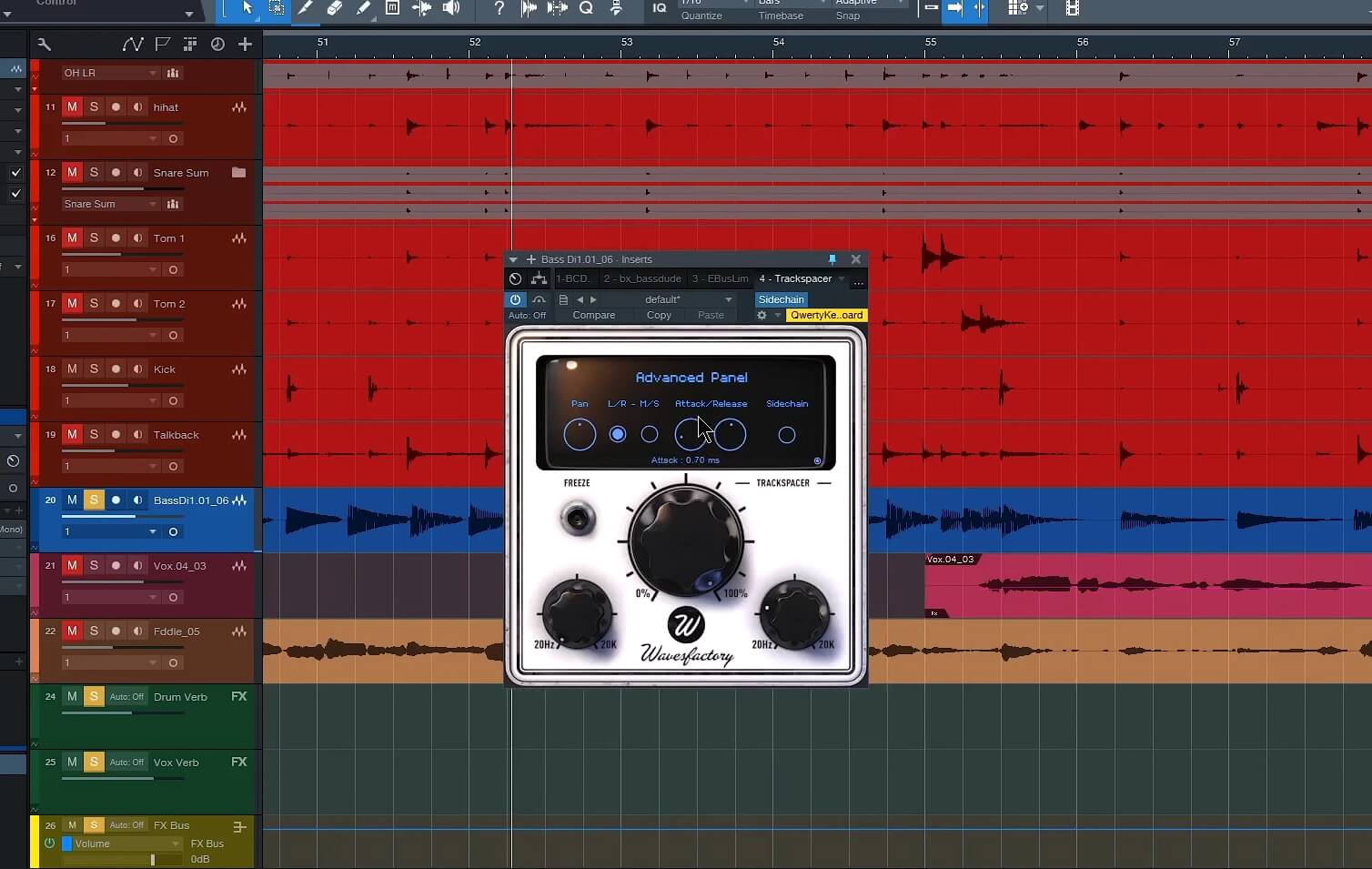Click the Compare button

[x=594, y=315]
